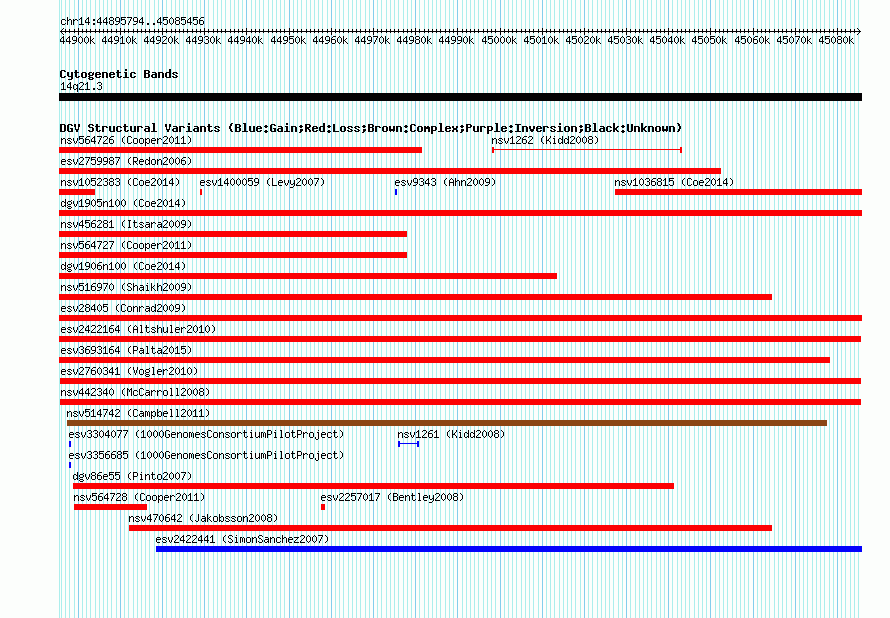Open the esv3304077 (1000GenomesConsortiumPilotProject) label
The image size is (890, 618).
(x=206, y=434)
